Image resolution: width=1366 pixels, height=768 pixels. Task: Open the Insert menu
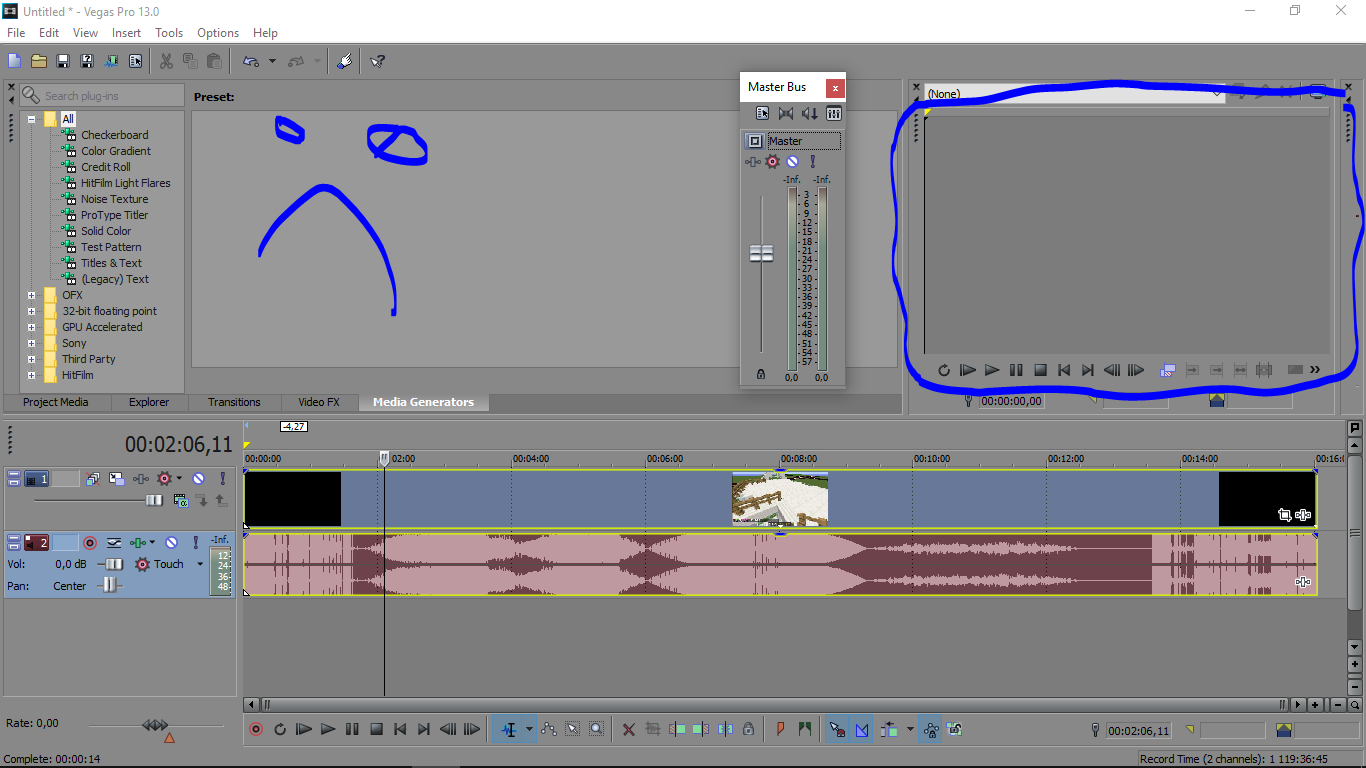(x=126, y=33)
